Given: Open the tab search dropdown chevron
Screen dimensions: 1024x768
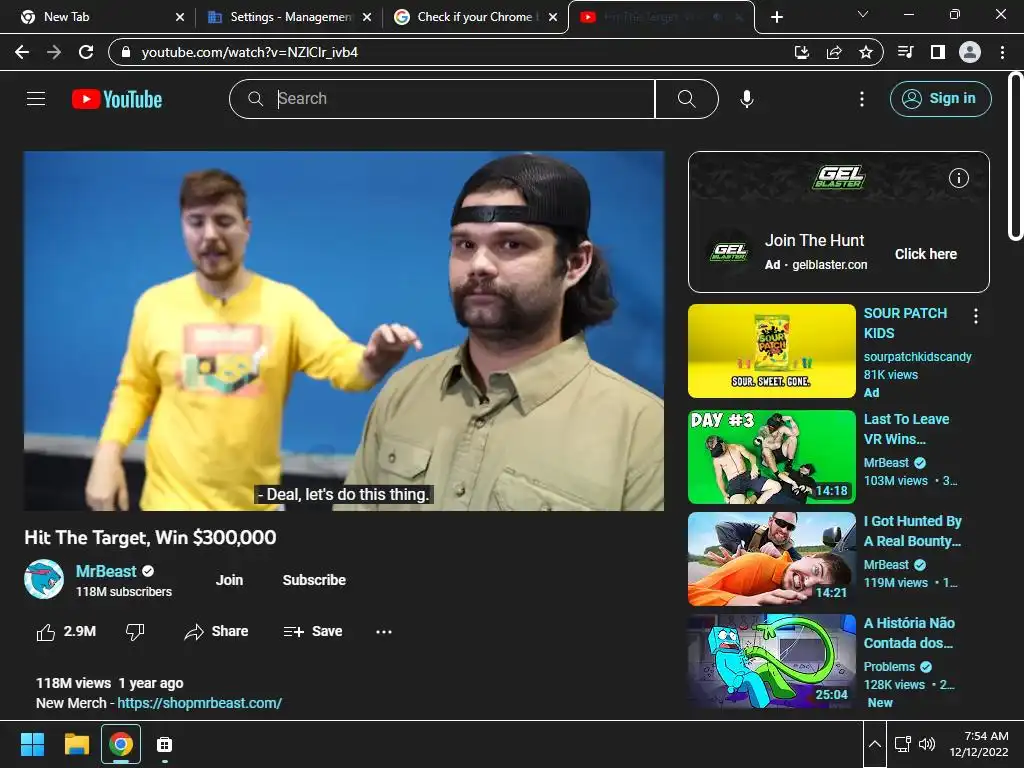Looking at the screenshot, I should pyautogui.click(x=863, y=14).
